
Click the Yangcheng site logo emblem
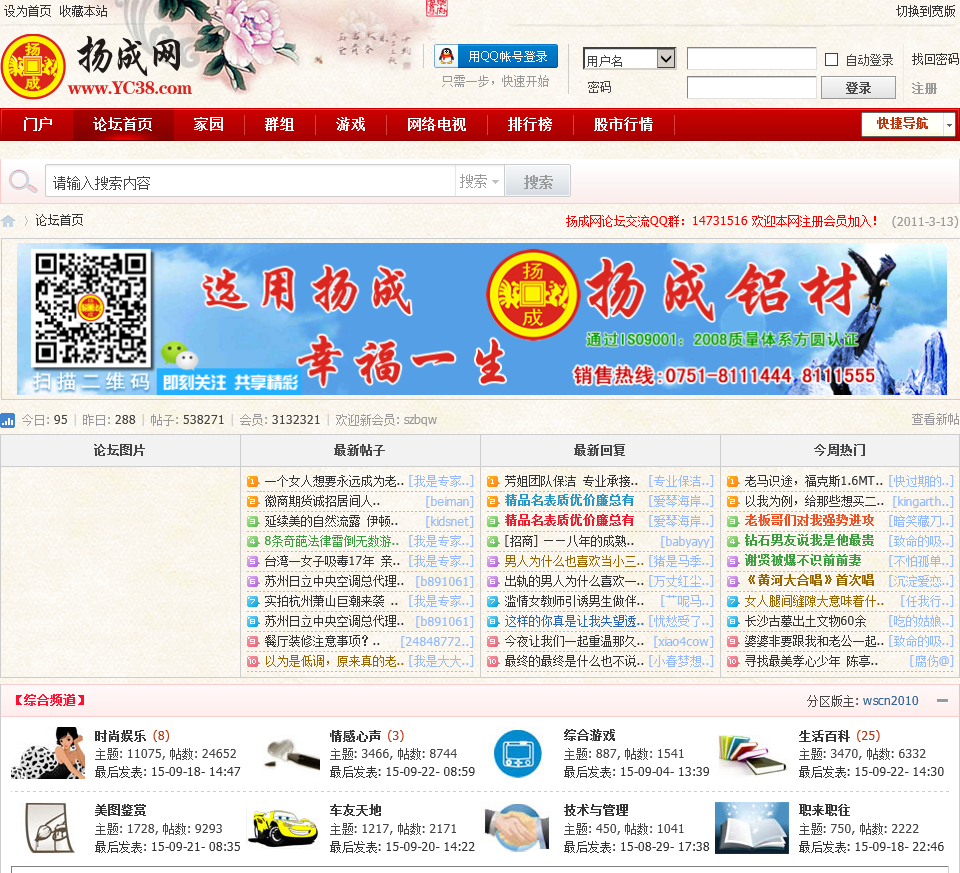(33, 66)
